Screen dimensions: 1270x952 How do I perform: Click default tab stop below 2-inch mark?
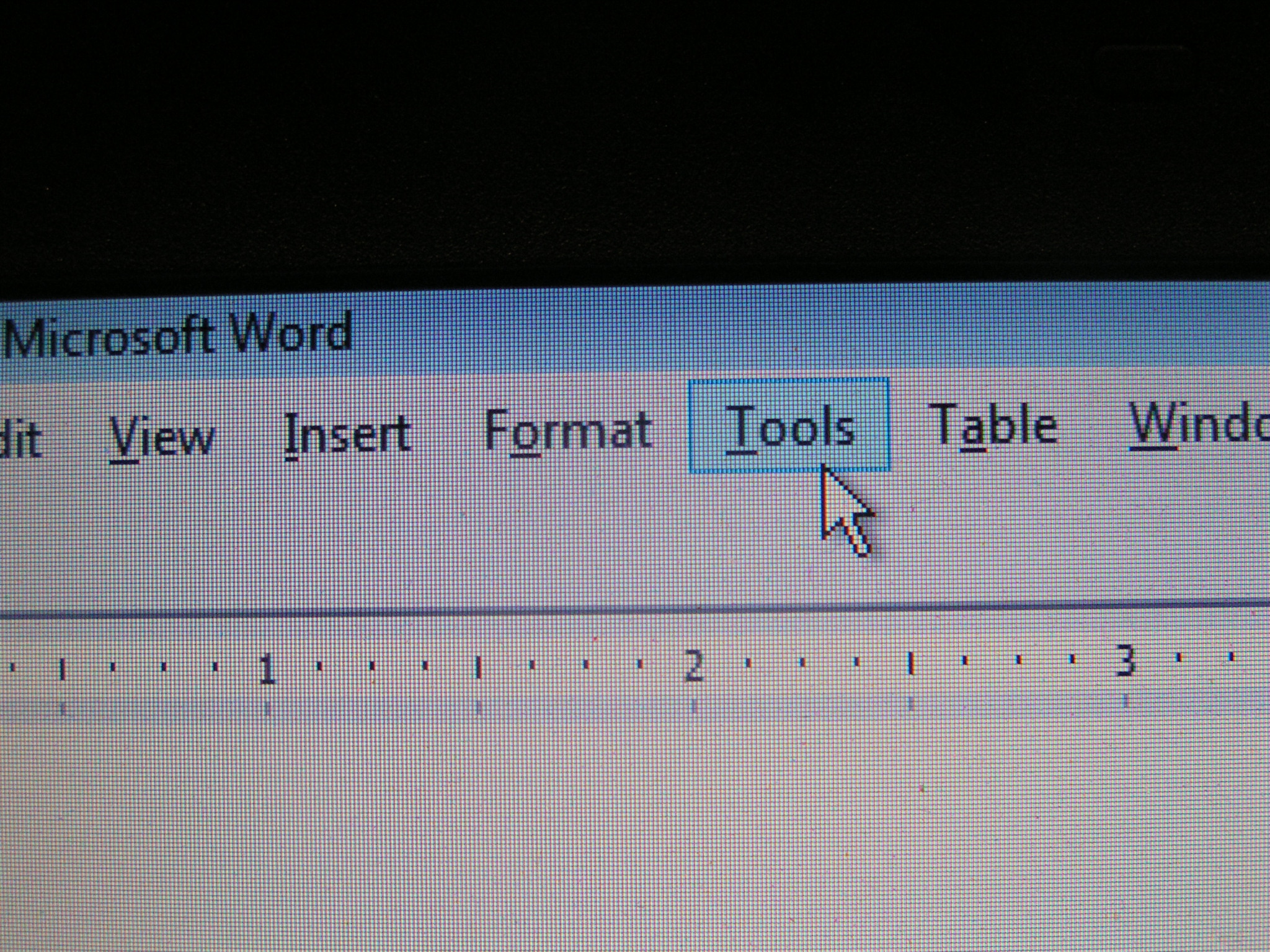(x=693, y=706)
